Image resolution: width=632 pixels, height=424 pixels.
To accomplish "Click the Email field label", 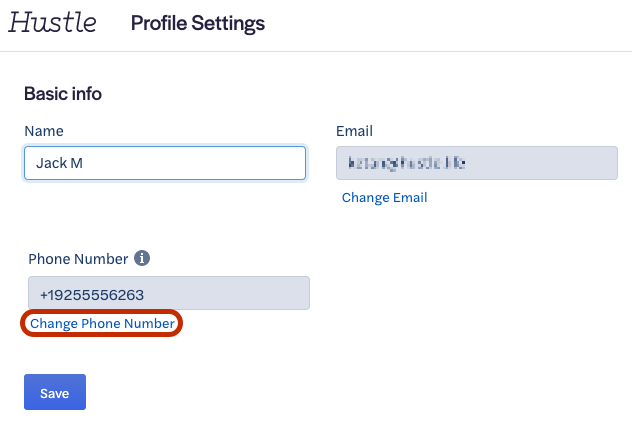I will [x=354, y=131].
